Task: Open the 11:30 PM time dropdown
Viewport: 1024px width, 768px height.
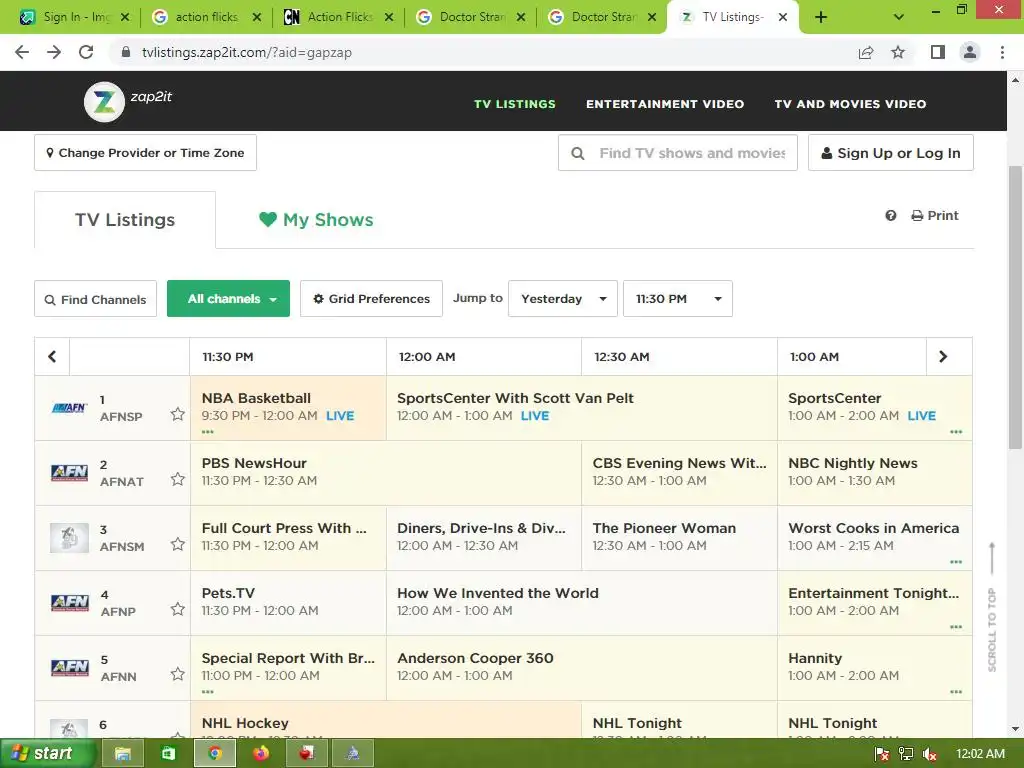Action: [678, 298]
